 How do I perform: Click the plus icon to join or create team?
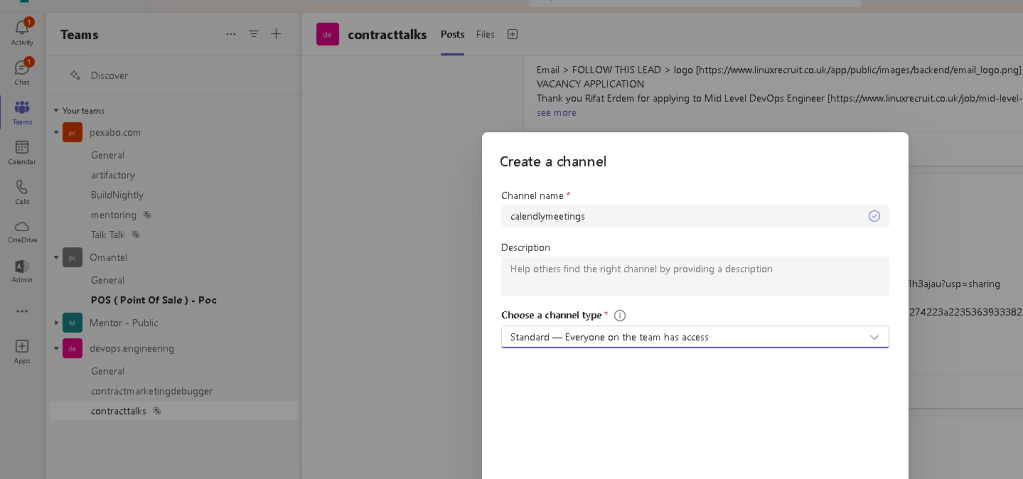tap(277, 34)
